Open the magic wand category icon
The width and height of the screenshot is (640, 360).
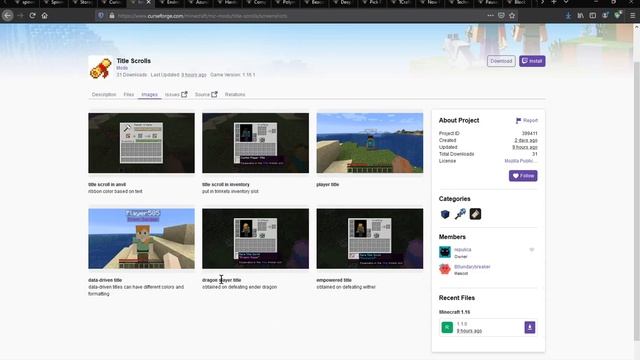click(x=460, y=214)
